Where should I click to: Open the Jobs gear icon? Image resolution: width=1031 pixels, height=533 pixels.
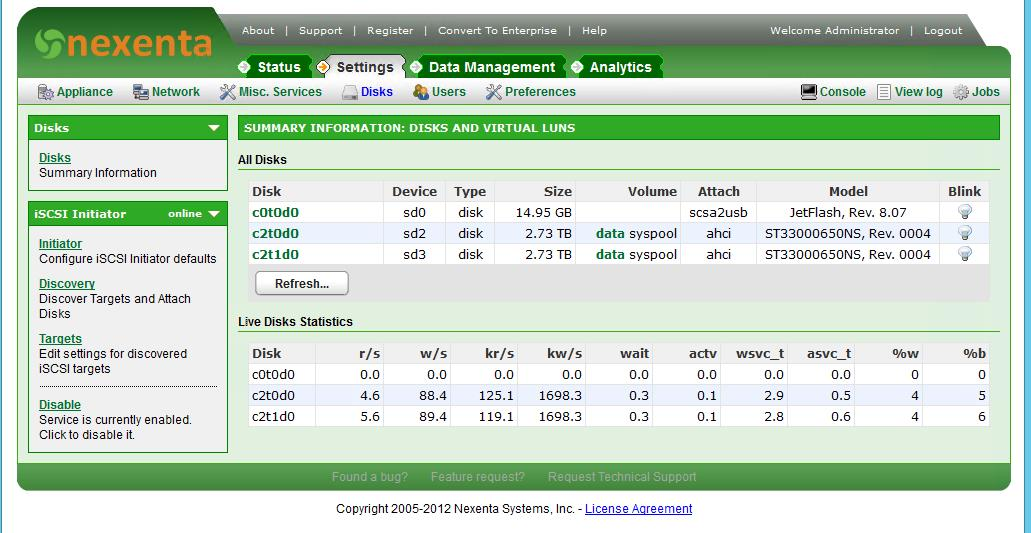tap(961, 92)
